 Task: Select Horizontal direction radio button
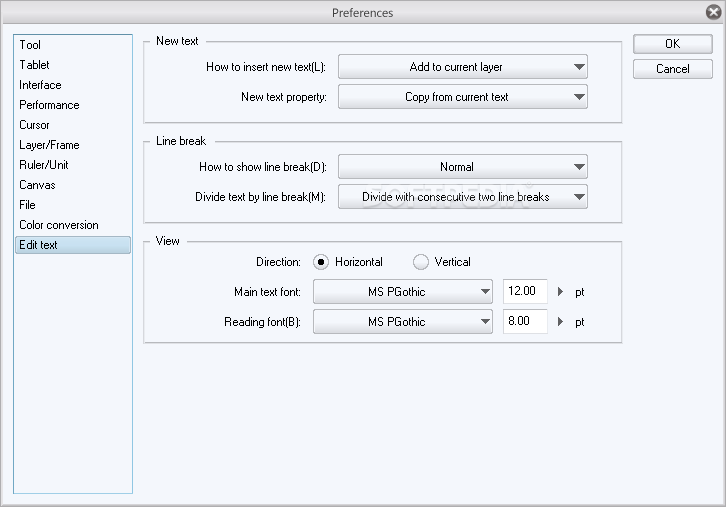point(321,262)
